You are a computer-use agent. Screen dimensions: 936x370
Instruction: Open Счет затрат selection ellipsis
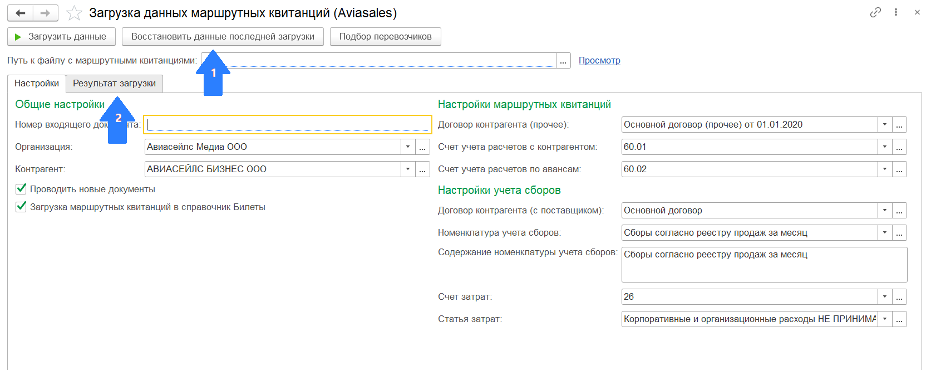900,297
